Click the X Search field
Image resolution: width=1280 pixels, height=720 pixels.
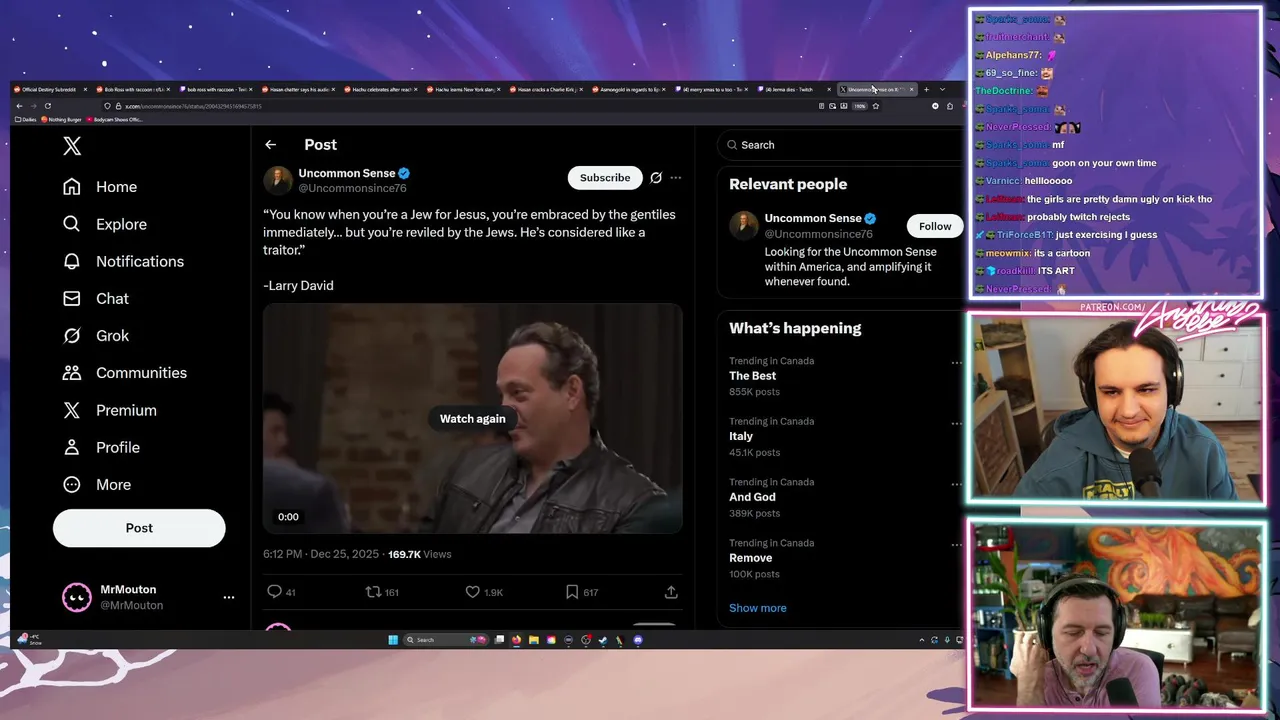(840, 145)
